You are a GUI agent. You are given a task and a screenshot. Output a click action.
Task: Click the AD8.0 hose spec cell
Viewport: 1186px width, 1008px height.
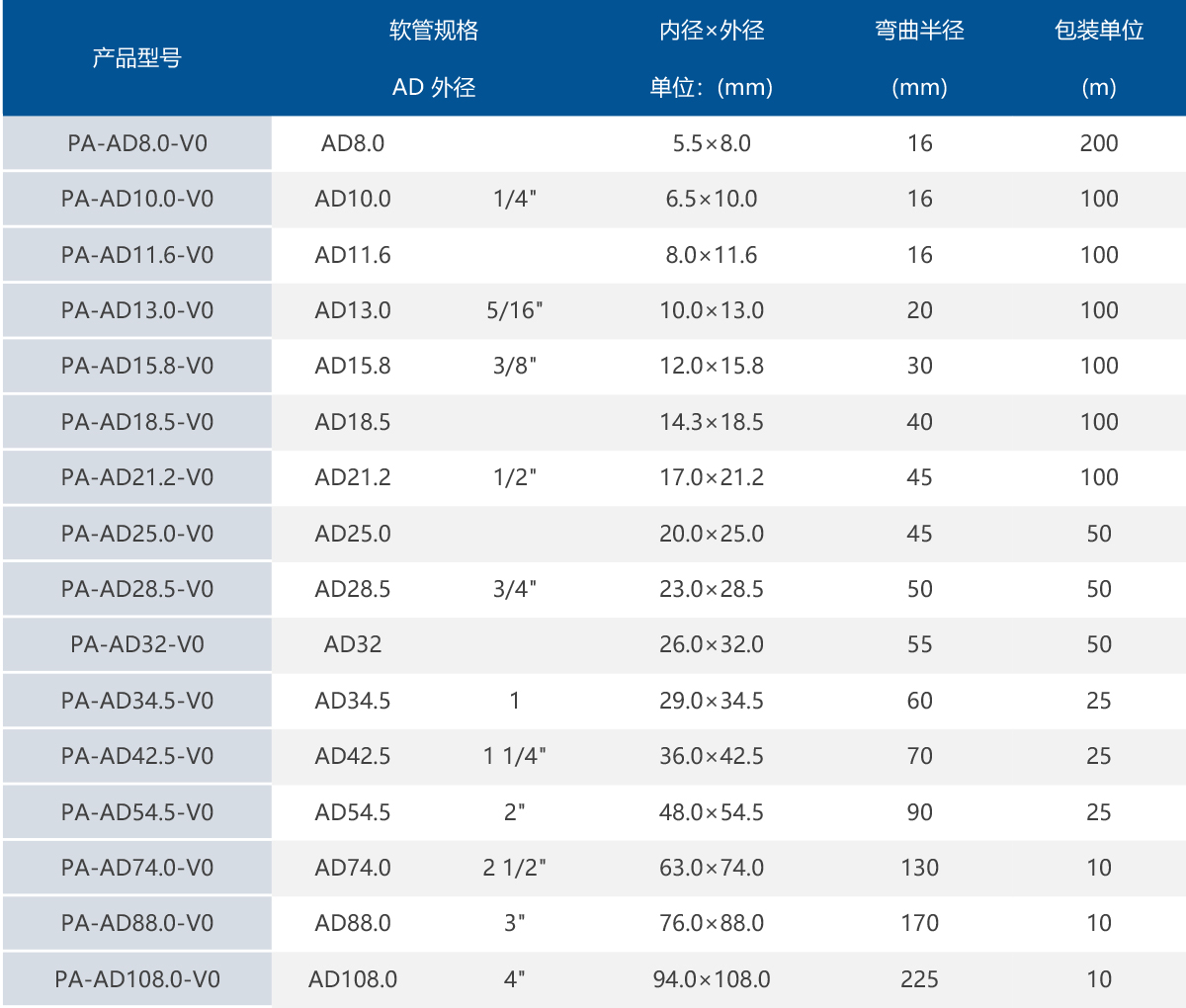pos(353,143)
